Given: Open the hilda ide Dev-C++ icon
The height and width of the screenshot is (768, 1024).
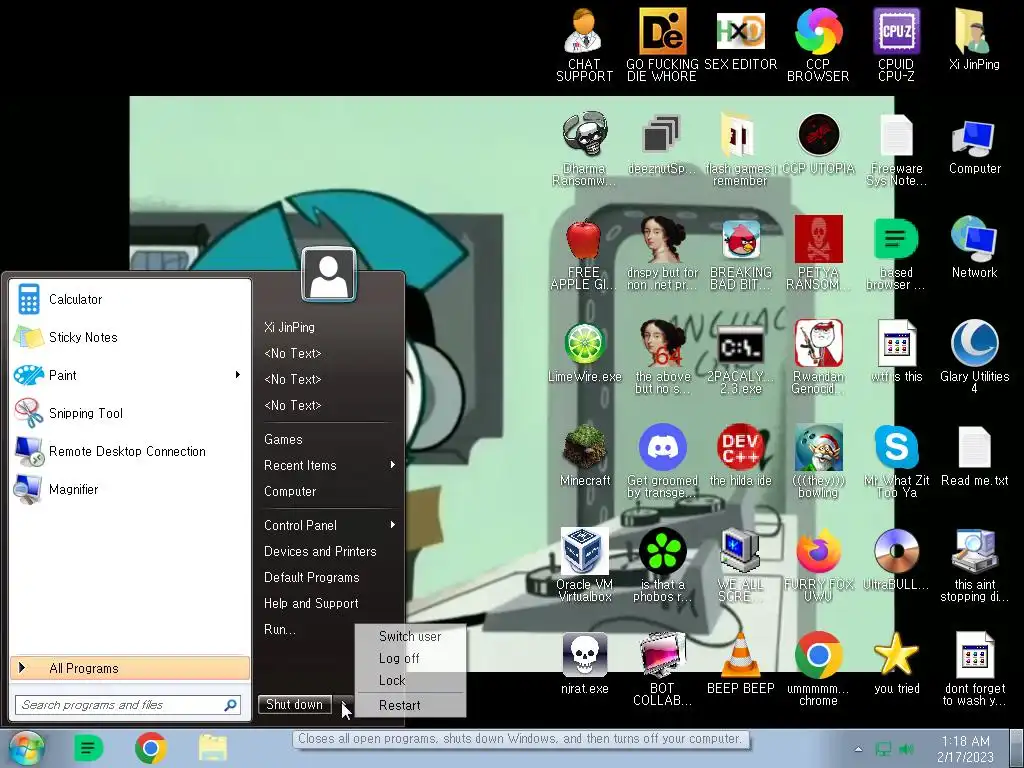Looking at the screenshot, I should 740,456.
